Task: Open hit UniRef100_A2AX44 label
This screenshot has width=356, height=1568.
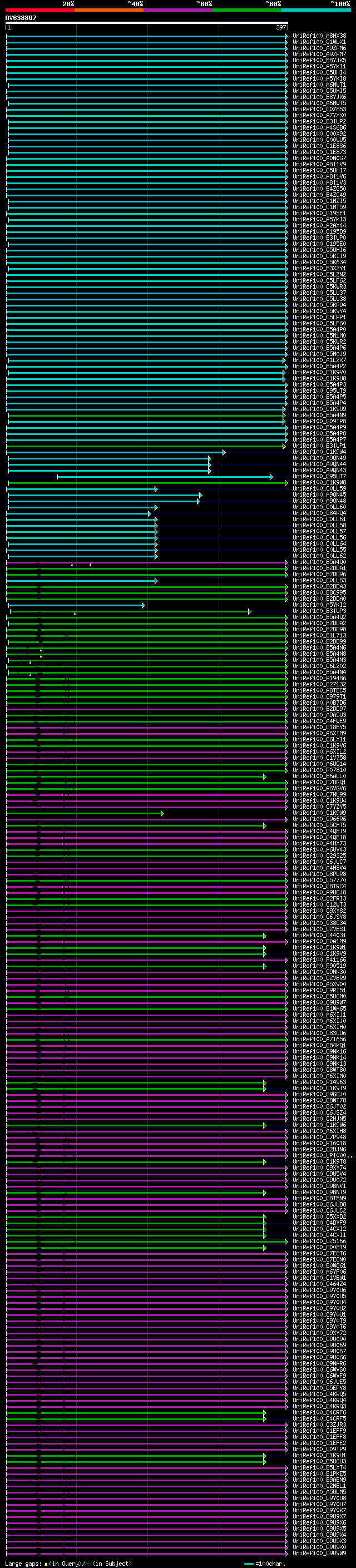Action: 319,226
